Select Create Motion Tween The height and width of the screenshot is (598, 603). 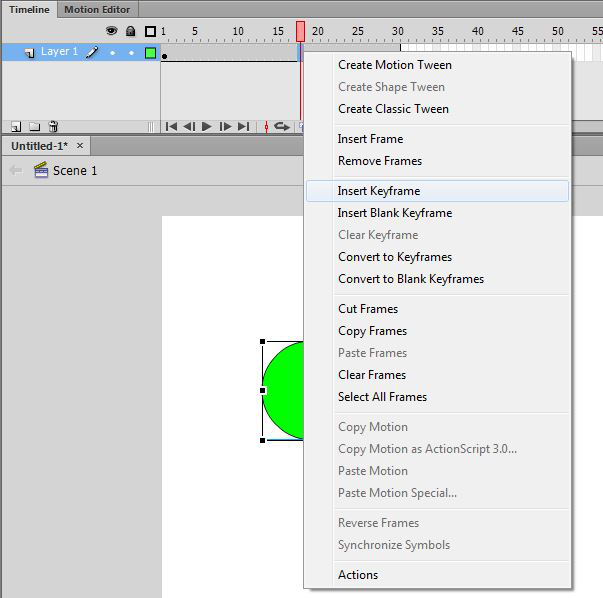(394, 65)
